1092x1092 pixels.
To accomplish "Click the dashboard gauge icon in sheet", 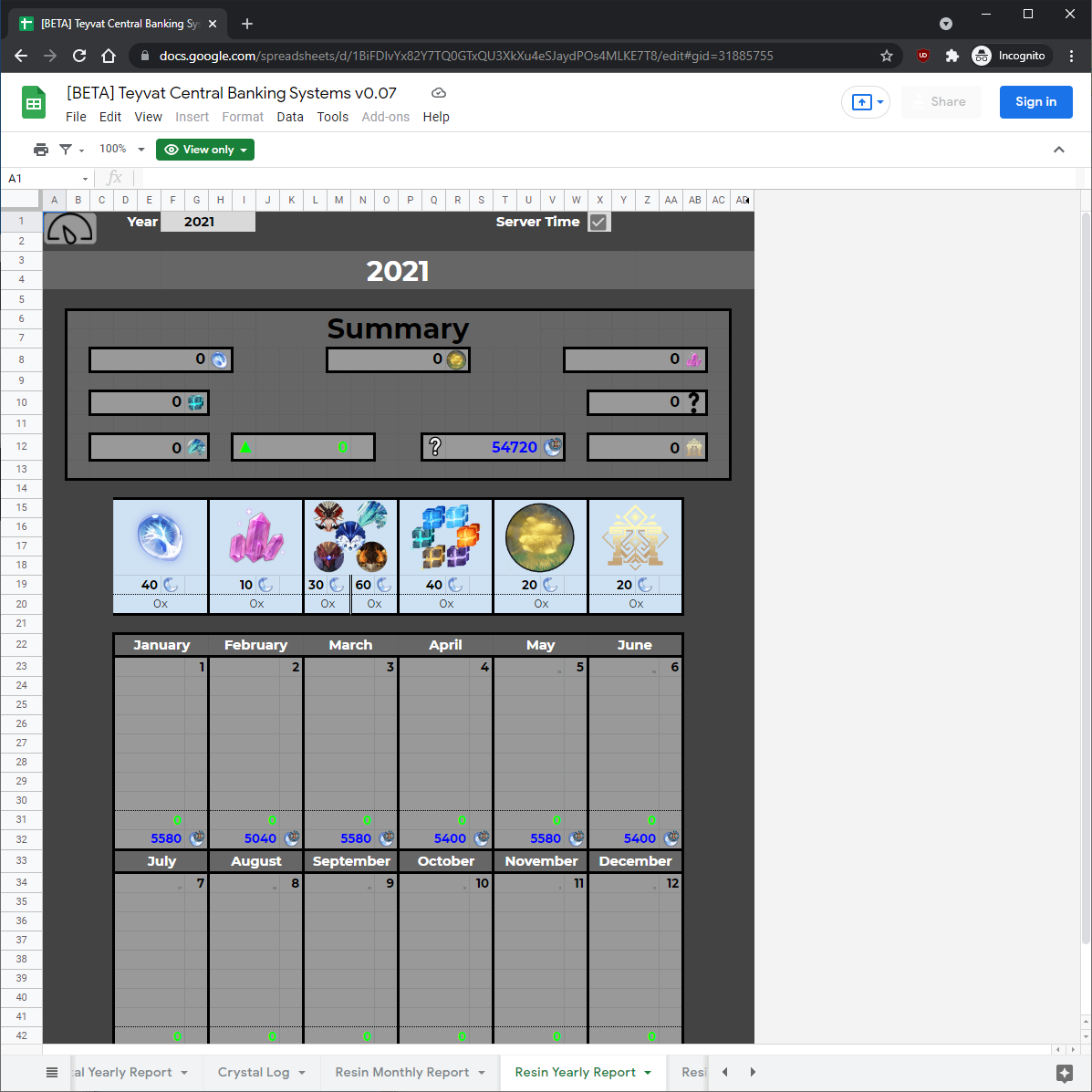I will [x=70, y=229].
